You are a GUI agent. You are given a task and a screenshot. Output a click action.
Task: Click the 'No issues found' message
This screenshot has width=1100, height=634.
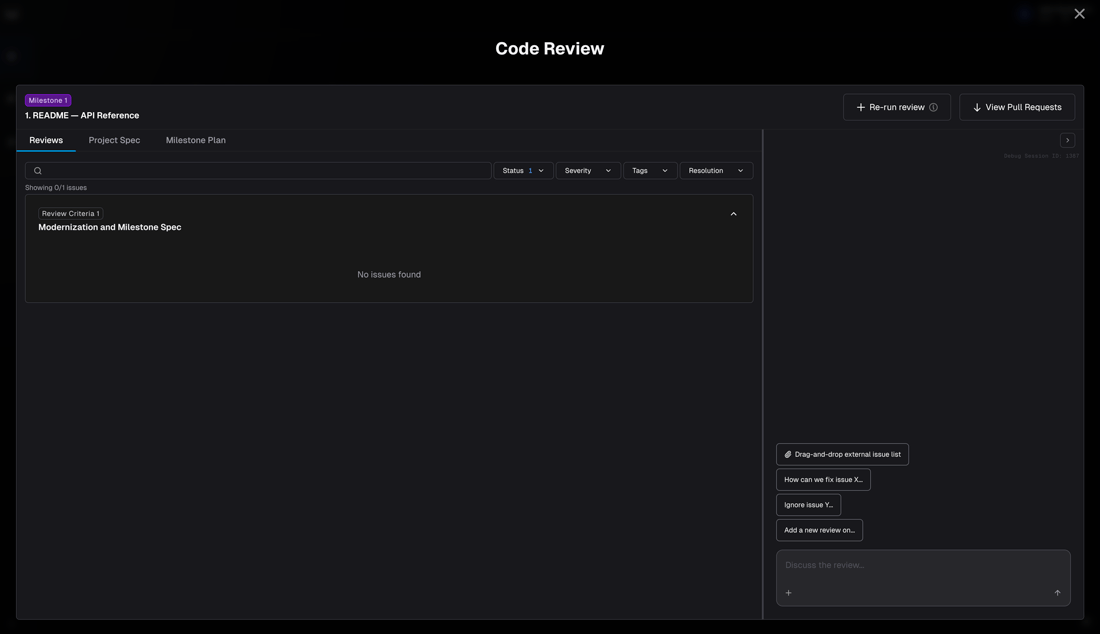pos(389,275)
